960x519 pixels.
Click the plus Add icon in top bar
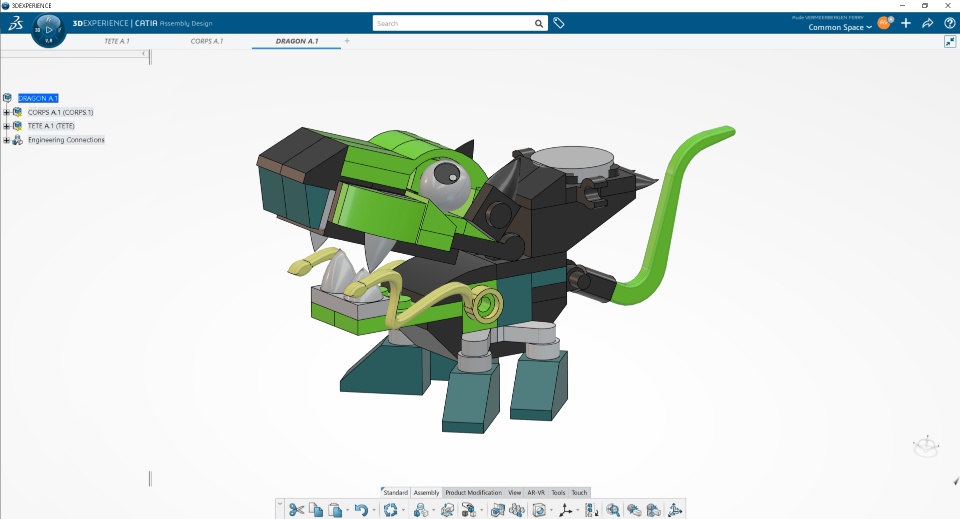pyautogui.click(x=906, y=23)
